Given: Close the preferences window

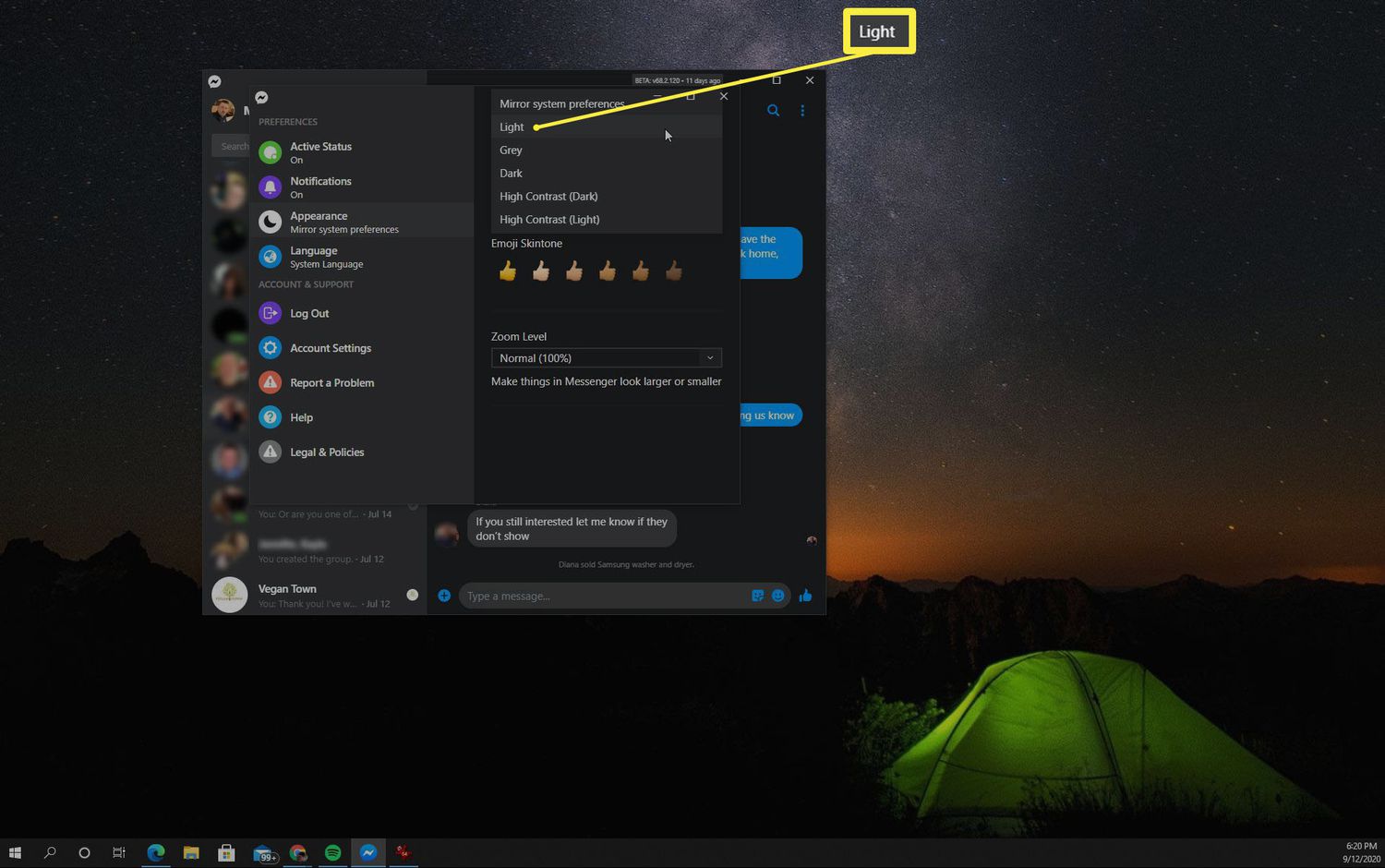Looking at the screenshot, I should [x=724, y=96].
